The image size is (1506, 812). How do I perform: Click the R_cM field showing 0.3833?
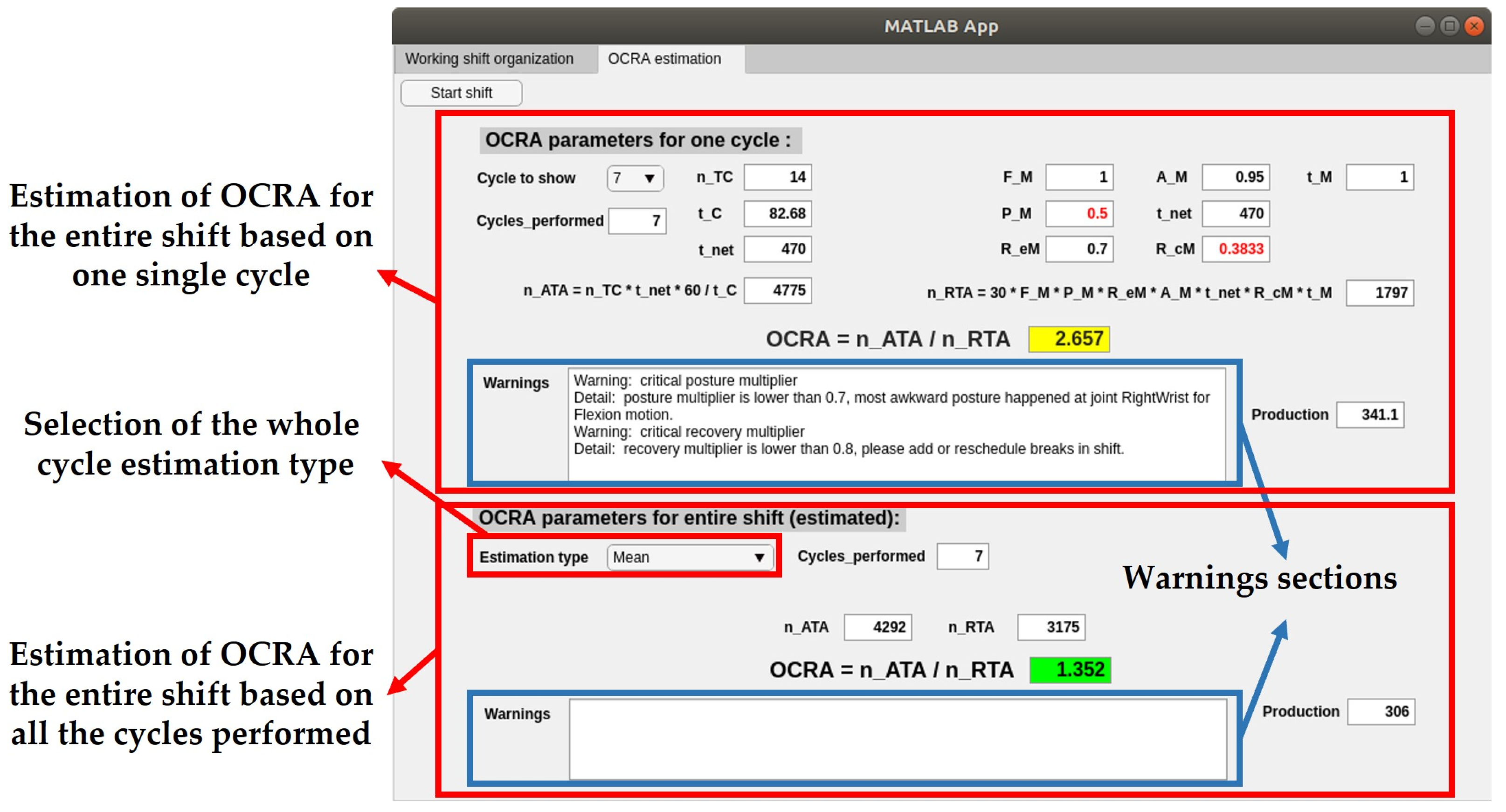pyautogui.click(x=1235, y=249)
